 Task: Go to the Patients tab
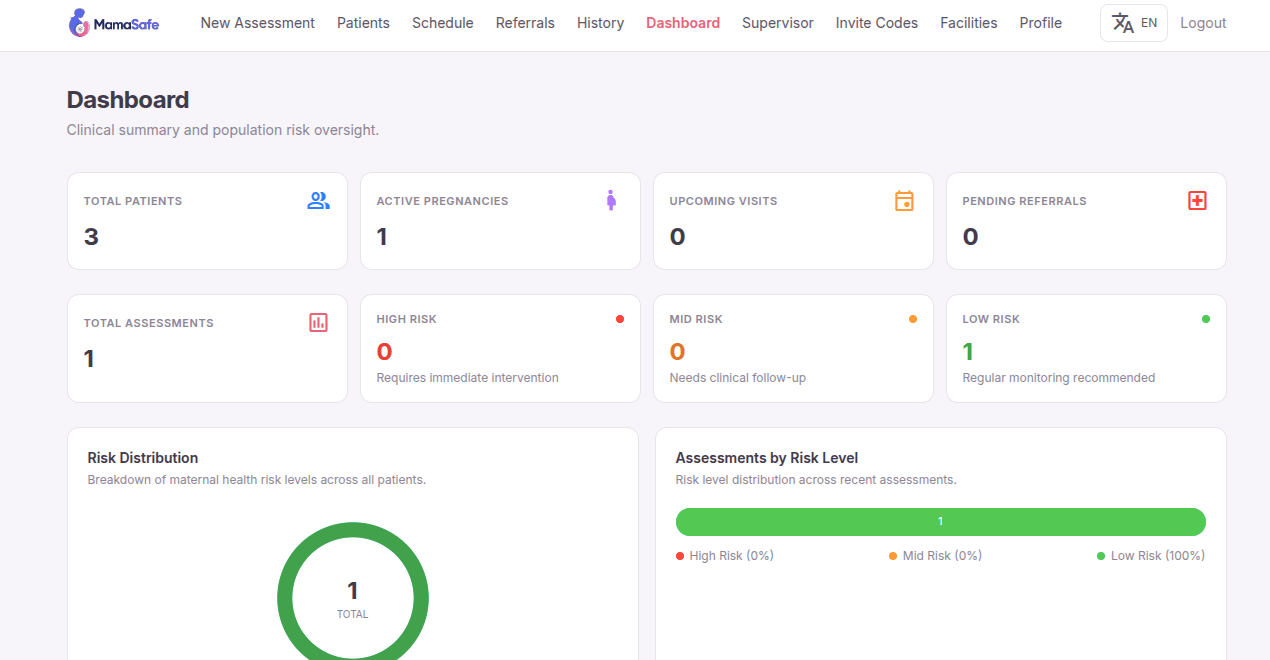coord(363,23)
